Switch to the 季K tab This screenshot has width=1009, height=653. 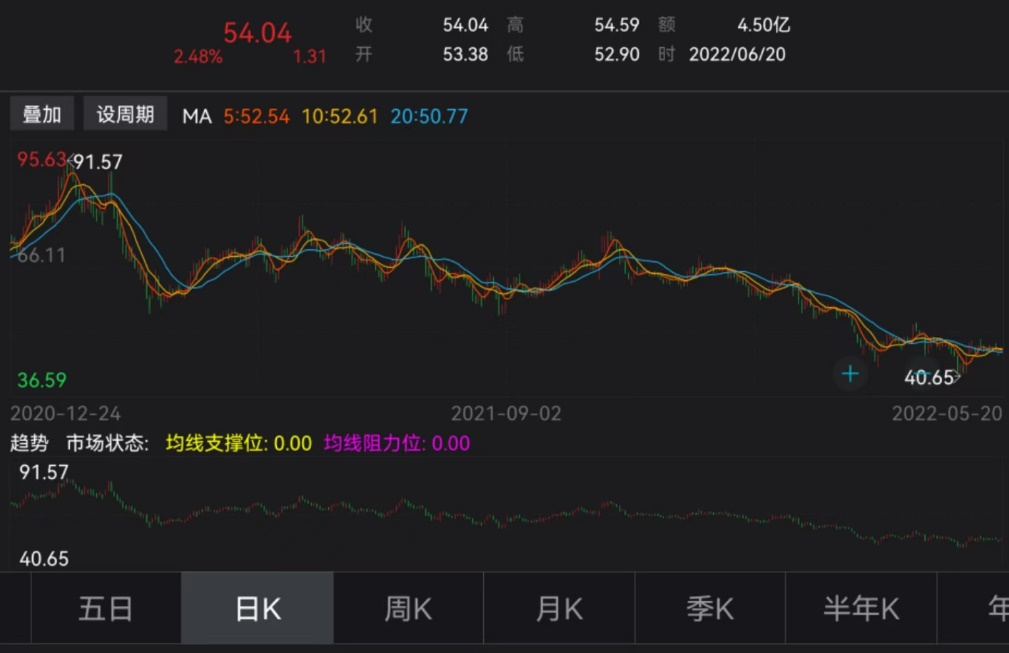[x=710, y=608]
